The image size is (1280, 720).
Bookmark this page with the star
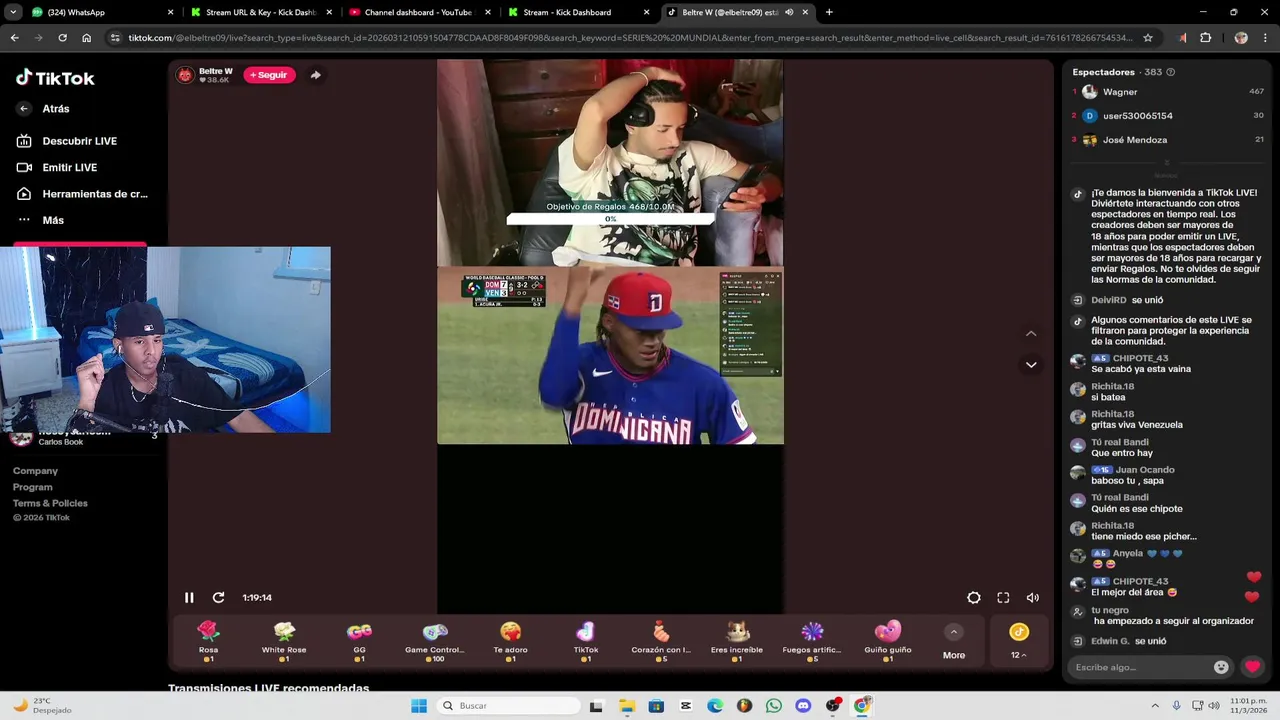[1148, 38]
